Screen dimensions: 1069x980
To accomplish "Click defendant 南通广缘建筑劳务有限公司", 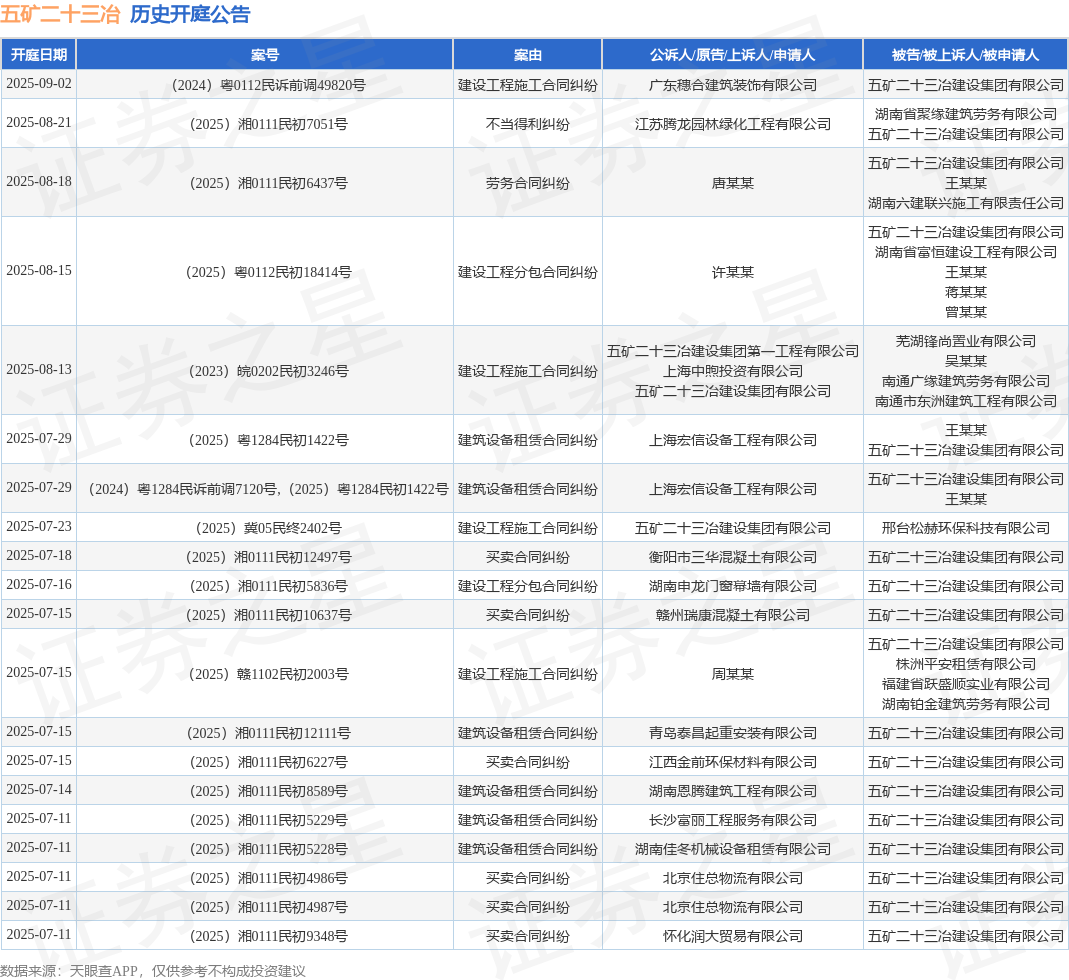I will 966,381.
